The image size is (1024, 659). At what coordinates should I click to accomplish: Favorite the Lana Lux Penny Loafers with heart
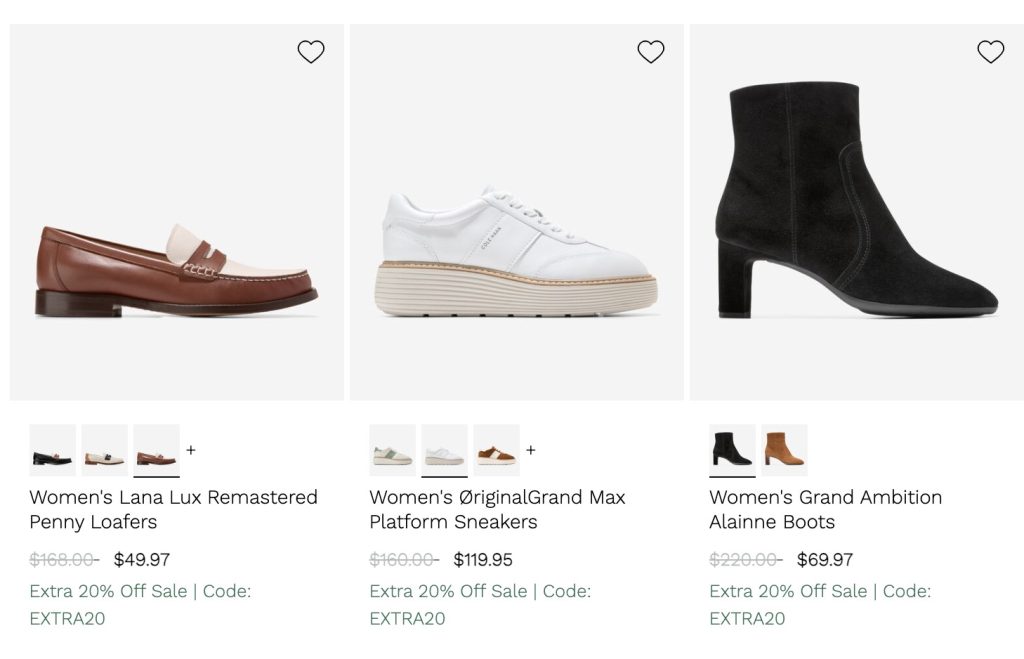click(311, 52)
